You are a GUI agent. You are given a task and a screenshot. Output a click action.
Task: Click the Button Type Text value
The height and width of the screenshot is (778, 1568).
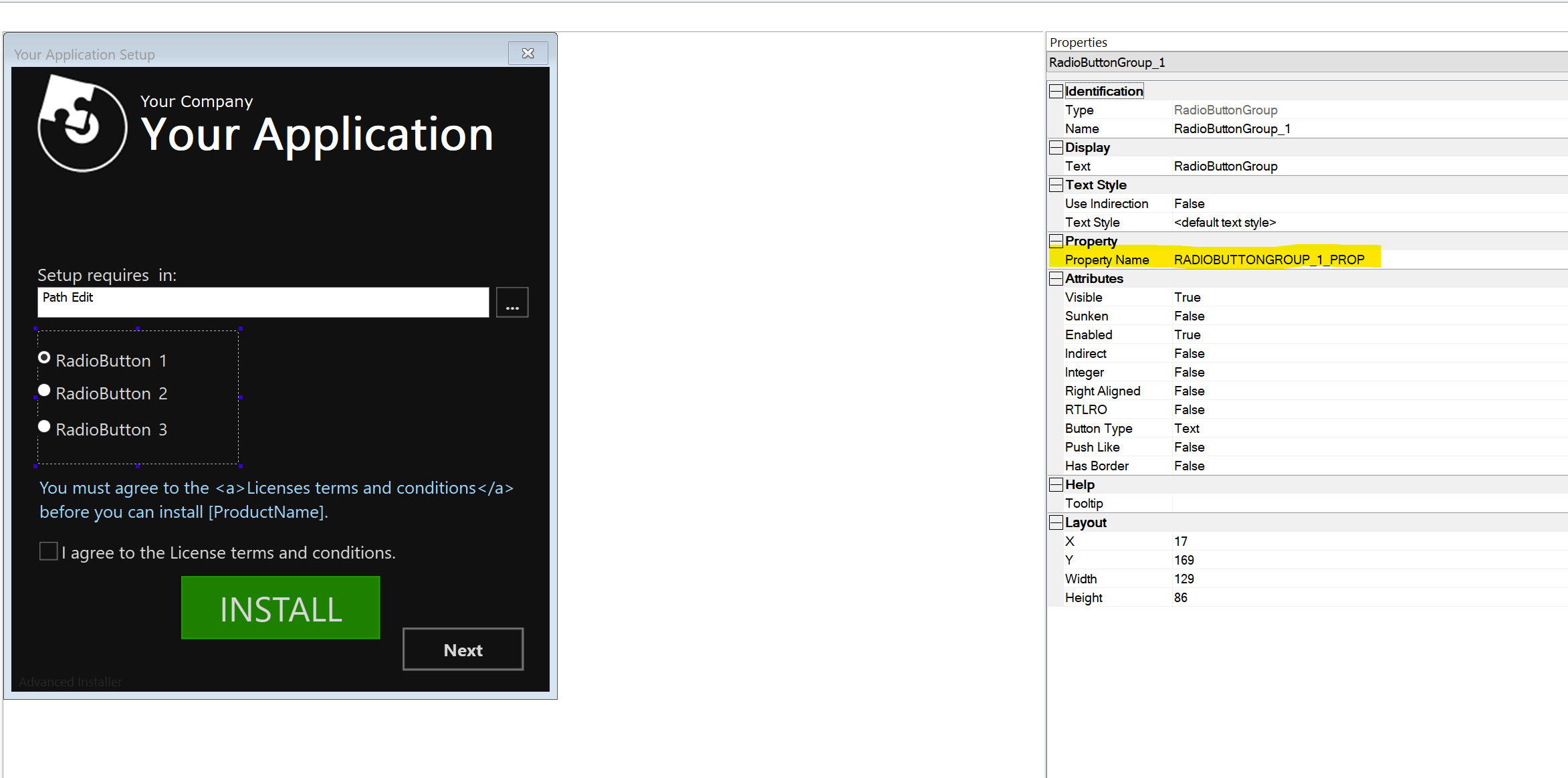click(1186, 428)
